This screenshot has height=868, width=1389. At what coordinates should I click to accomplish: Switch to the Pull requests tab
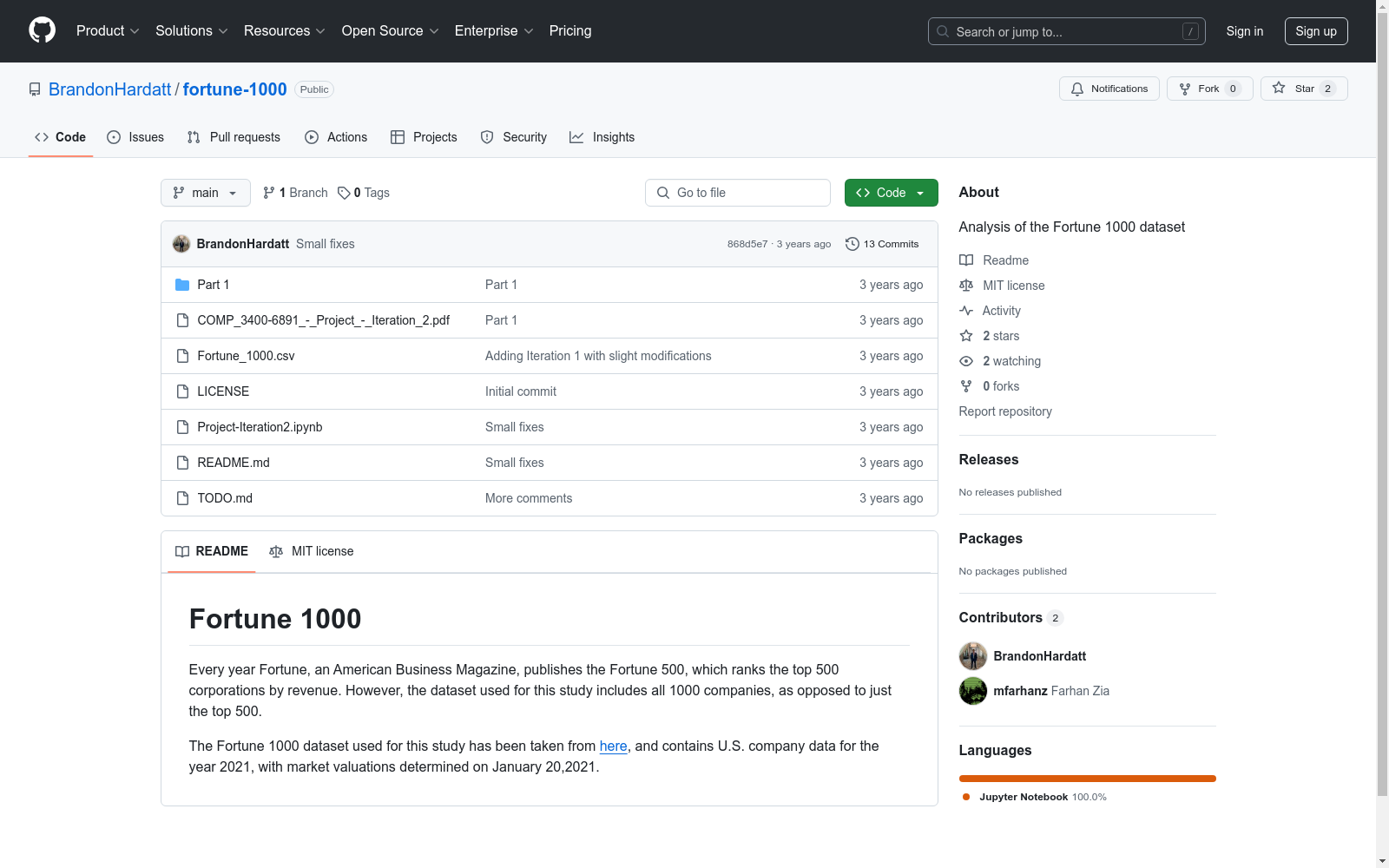[234, 137]
